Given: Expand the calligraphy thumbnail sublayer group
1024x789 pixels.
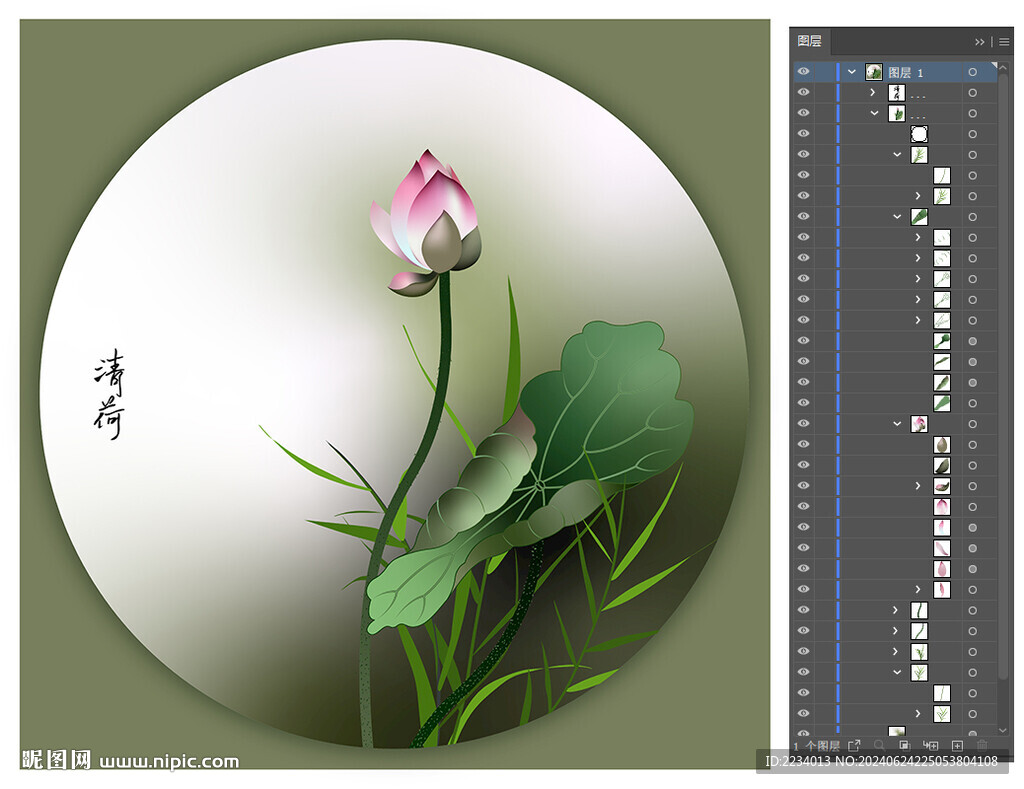Looking at the screenshot, I should [x=873, y=93].
